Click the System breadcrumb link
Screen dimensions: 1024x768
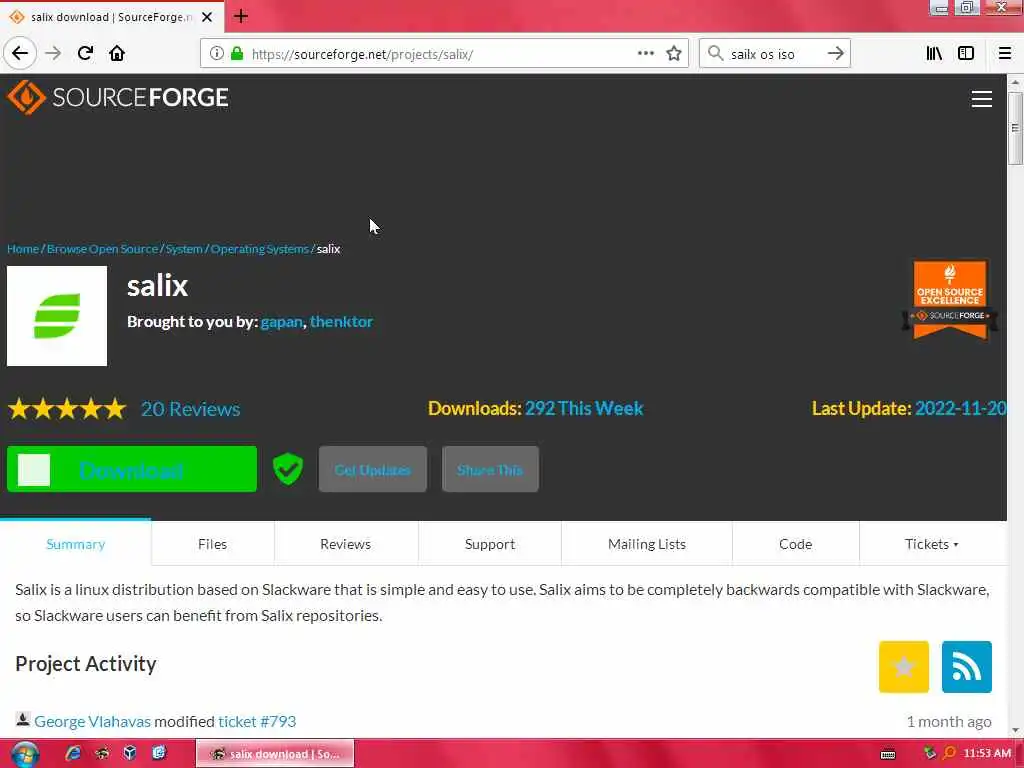coord(184,249)
